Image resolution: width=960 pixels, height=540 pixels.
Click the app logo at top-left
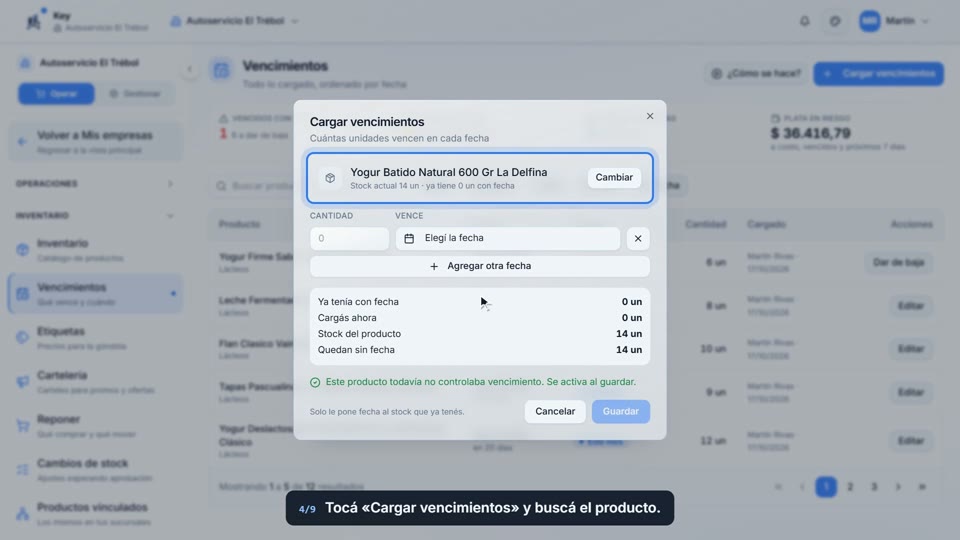click(x=34, y=21)
